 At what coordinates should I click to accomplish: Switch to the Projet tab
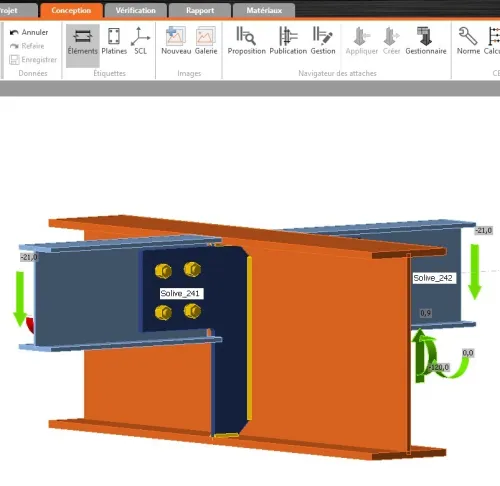(x=18, y=10)
